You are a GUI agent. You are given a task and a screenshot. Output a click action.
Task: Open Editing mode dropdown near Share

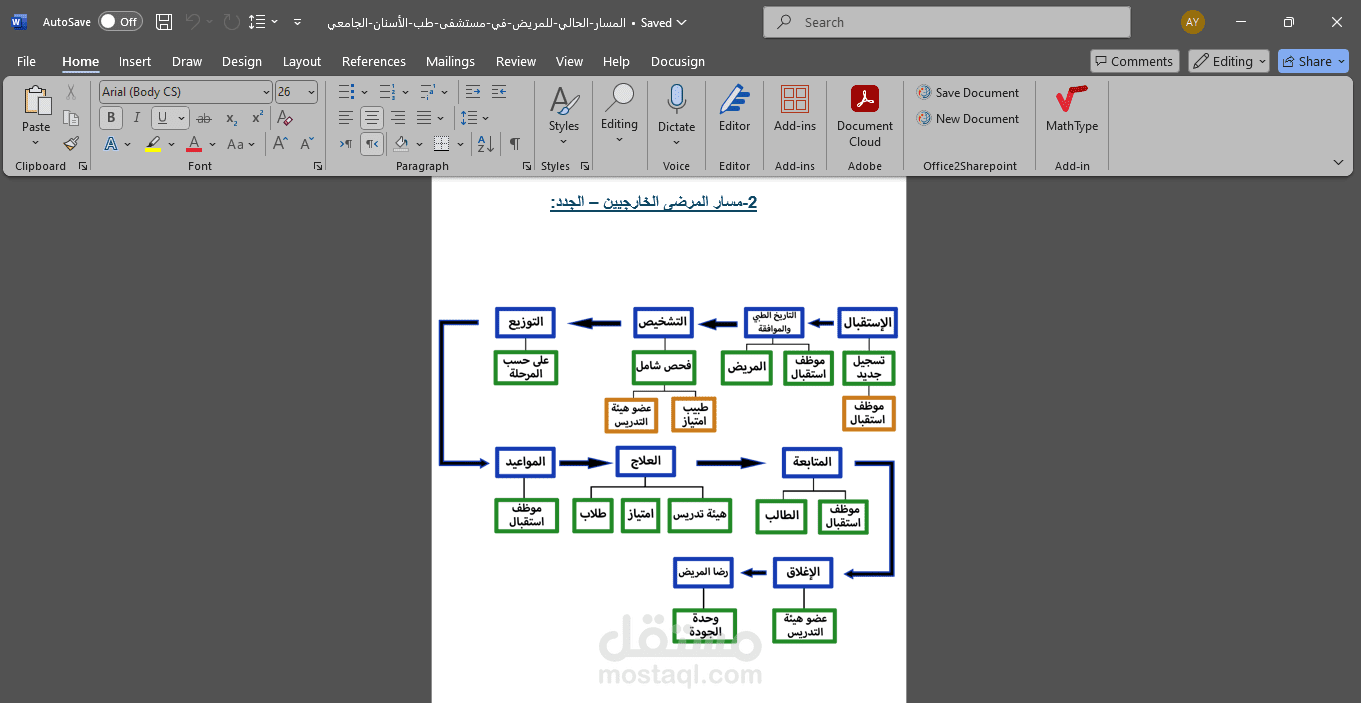tap(1229, 61)
